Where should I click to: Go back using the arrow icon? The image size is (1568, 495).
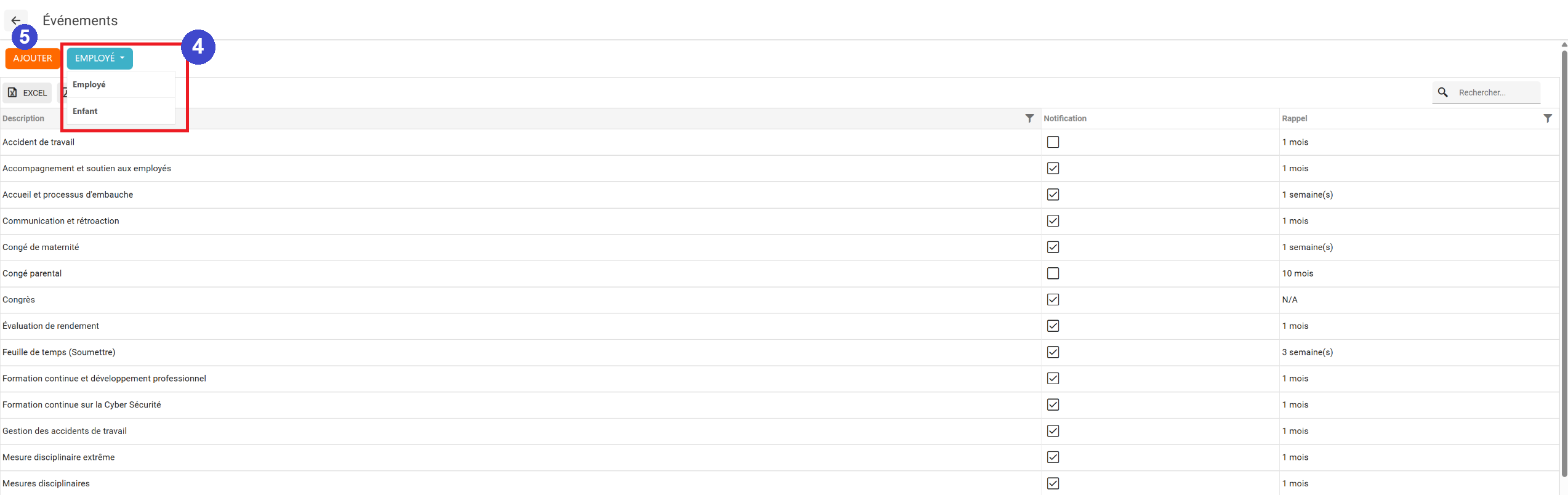click(15, 20)
